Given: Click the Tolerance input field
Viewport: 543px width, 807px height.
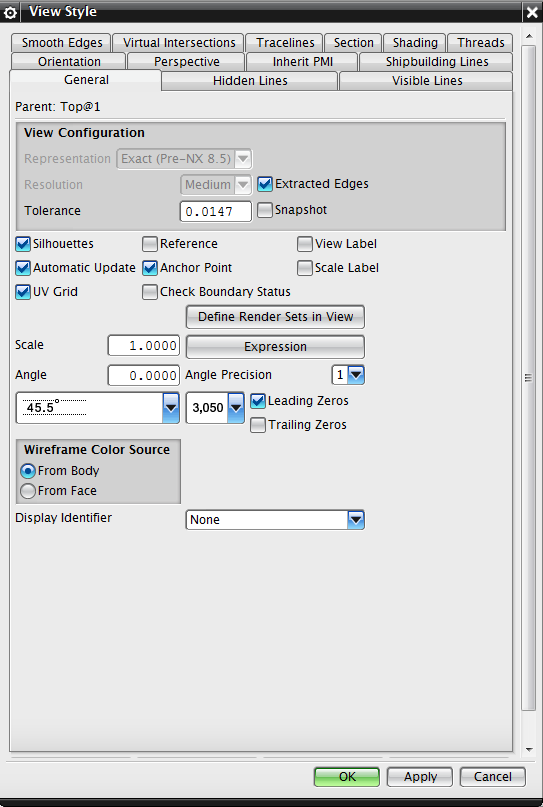Looking at the screenshot, I should tap(216, 212).
